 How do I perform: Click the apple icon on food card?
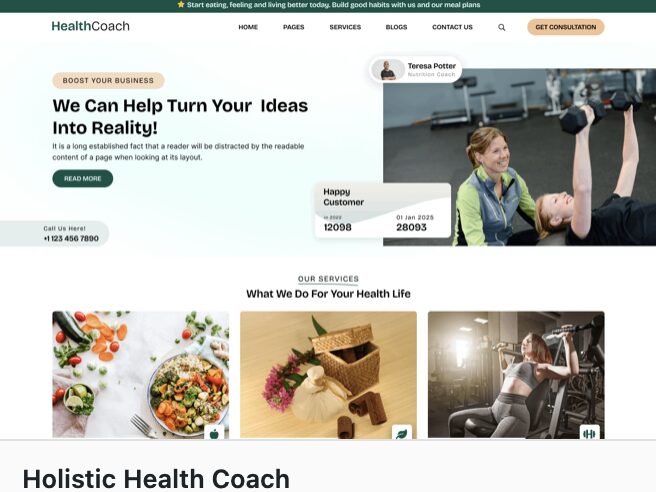214,433
